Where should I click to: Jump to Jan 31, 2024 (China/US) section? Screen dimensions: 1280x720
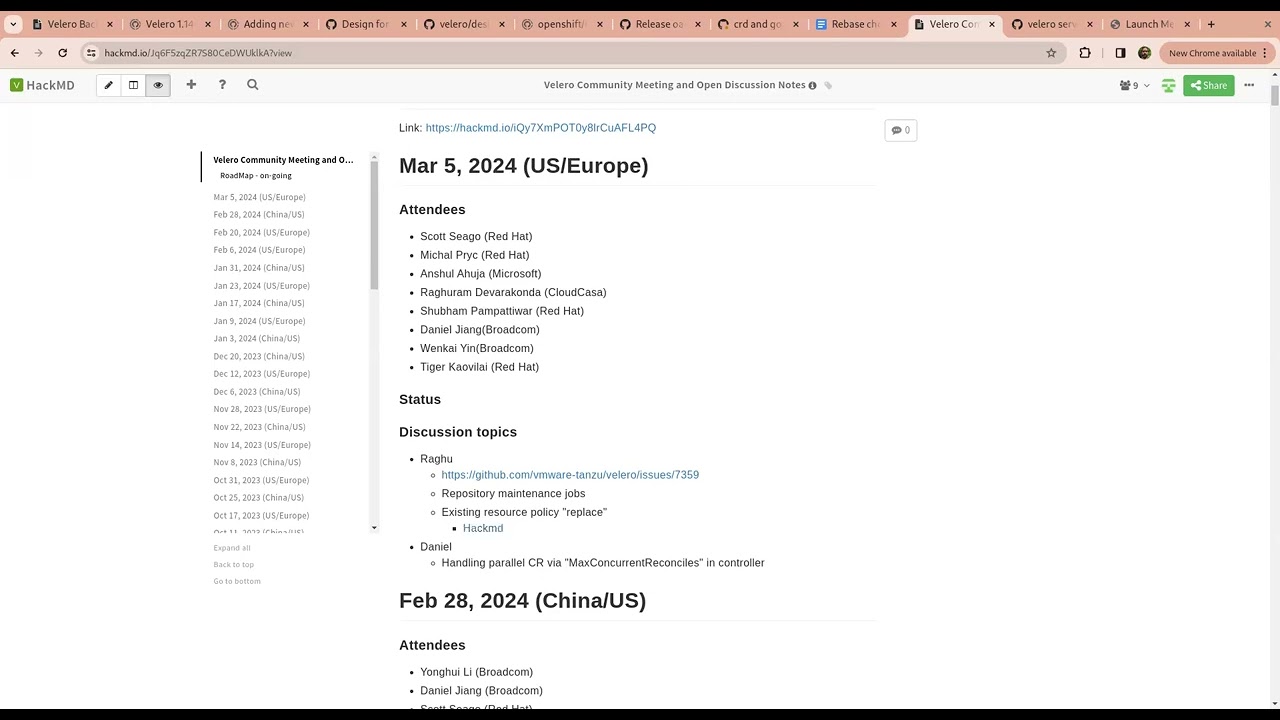pyautogui.click(x=259, y=268)
